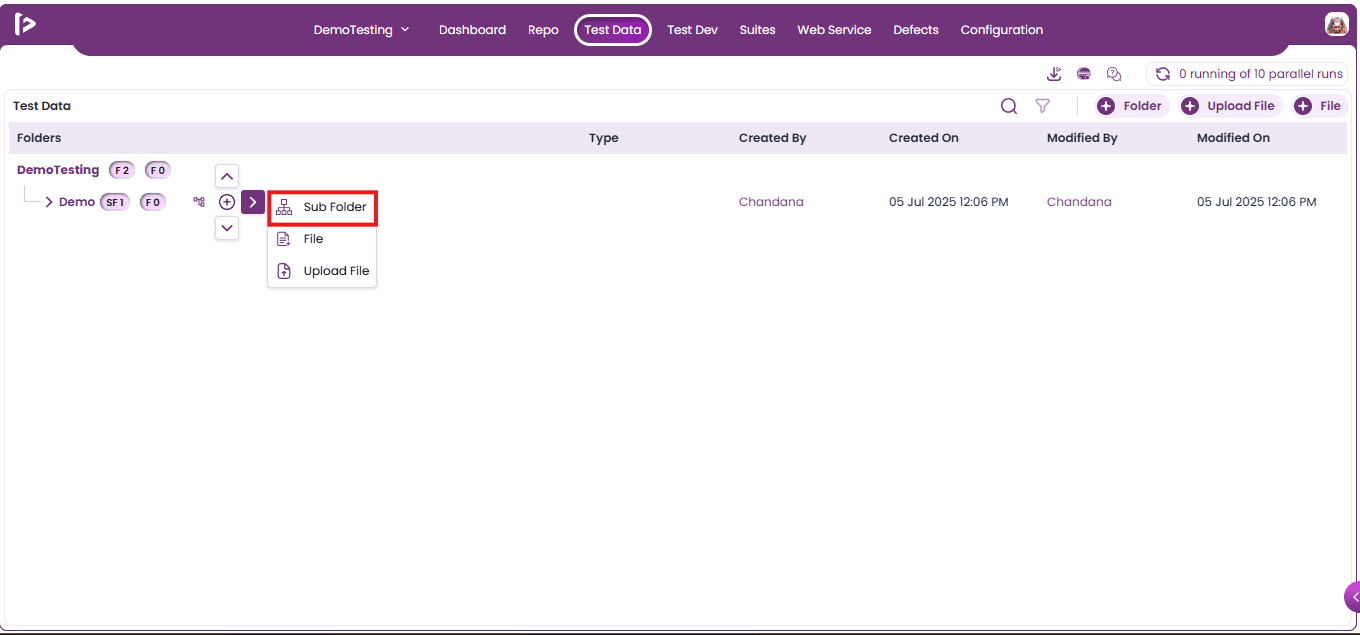Screen dimensions: 1360x635
Task: Click the refresh icon beside parallel runs
Action: [1163, 74]
